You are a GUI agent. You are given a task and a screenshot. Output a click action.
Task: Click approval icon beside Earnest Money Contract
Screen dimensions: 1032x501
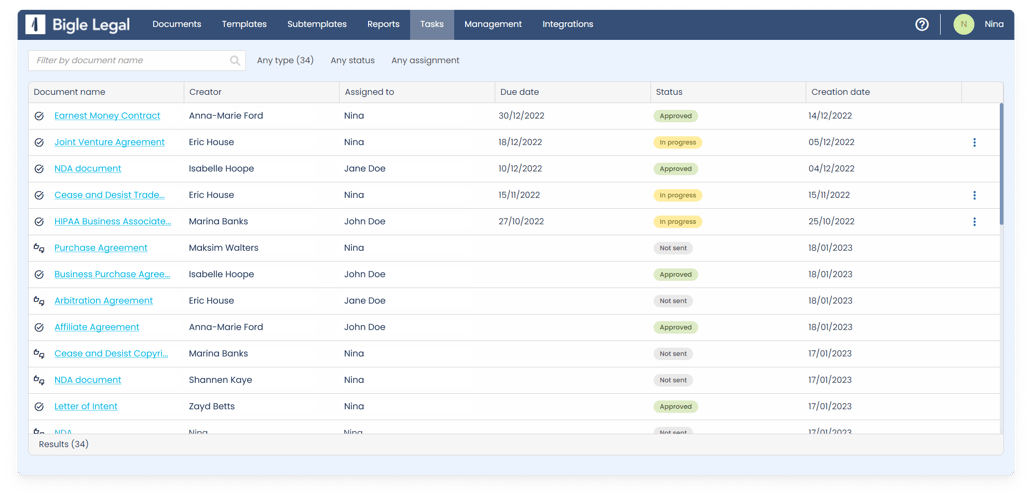point(39,116)
